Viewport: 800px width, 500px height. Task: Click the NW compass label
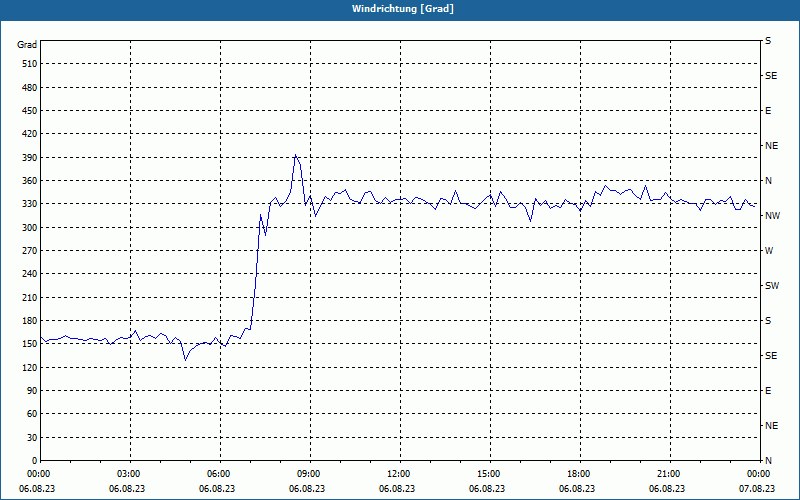pyautogui.click(x=772, y=216)
